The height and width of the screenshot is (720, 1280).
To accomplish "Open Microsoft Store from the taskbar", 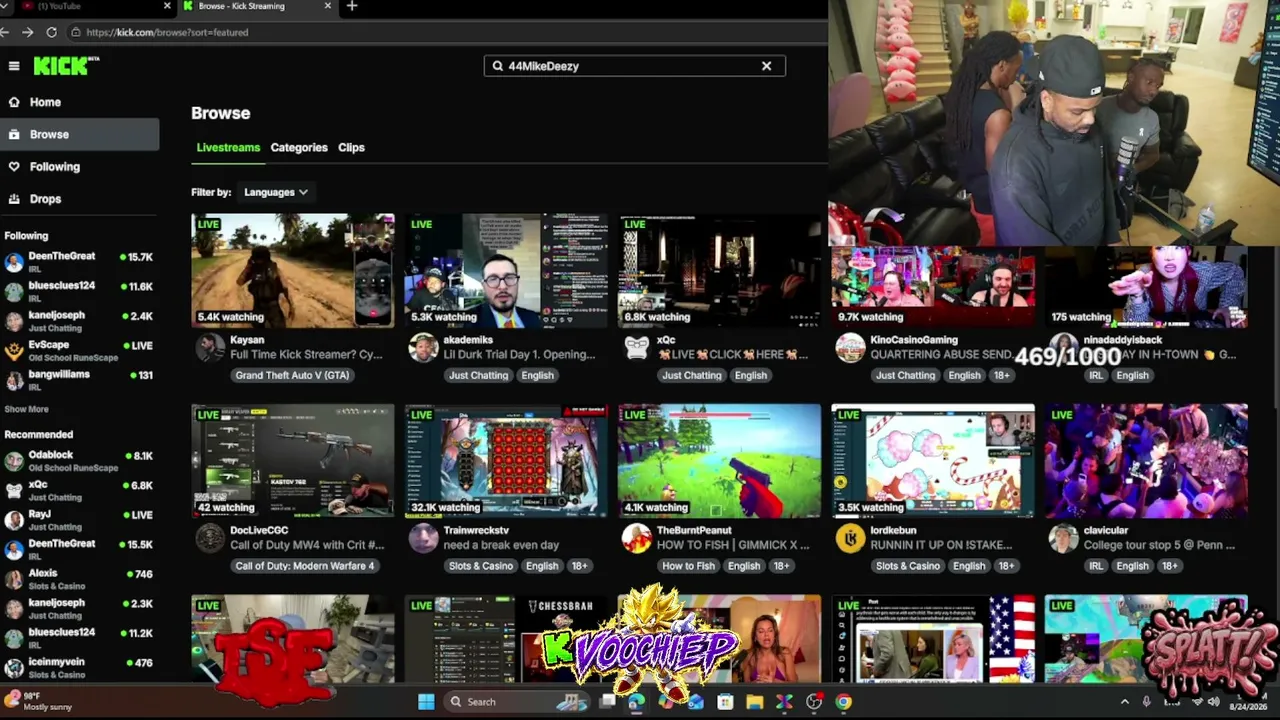I will pos(725,702).
